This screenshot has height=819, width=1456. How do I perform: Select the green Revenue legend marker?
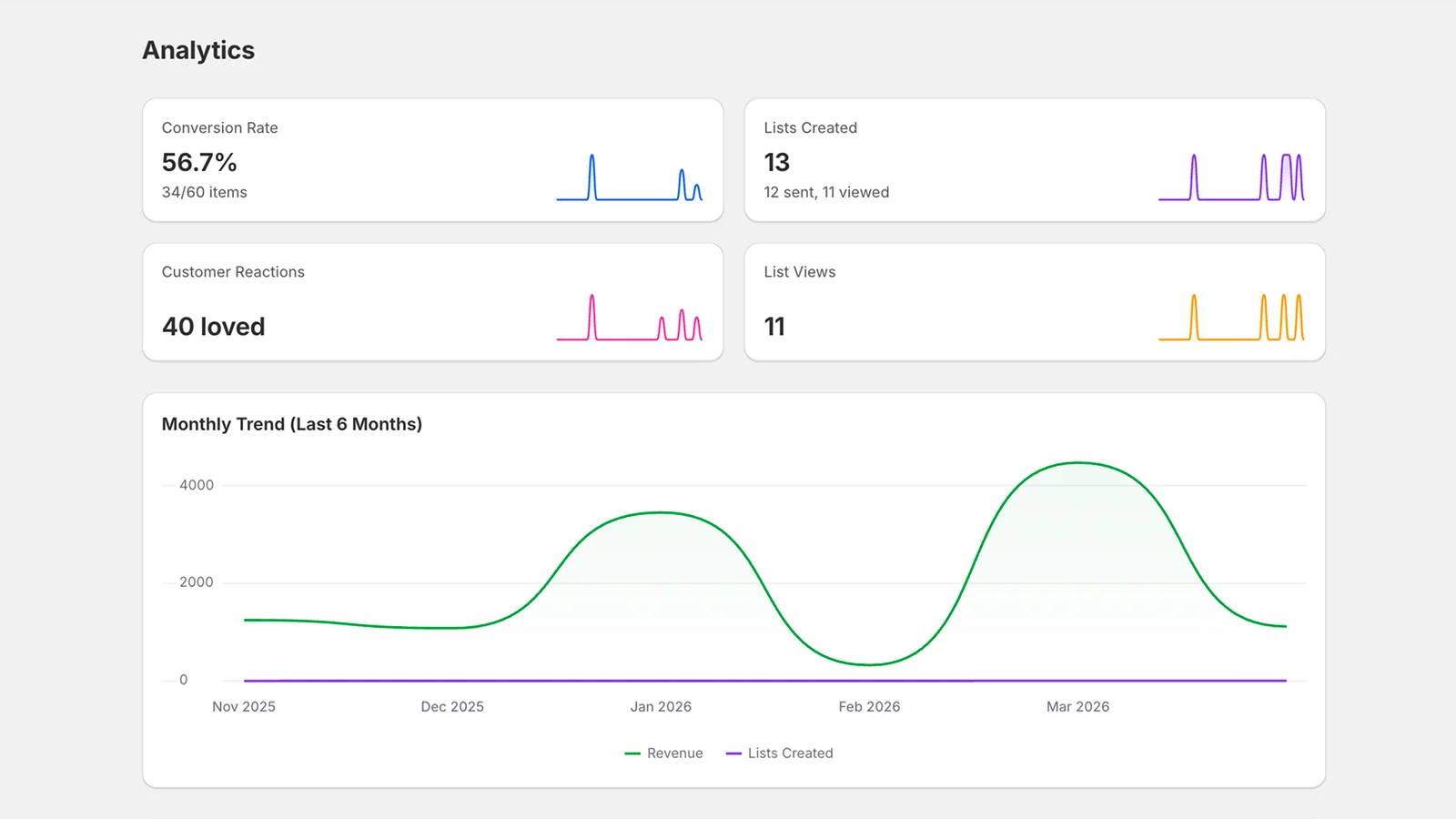pyautogui.click(x=632, y=753)
